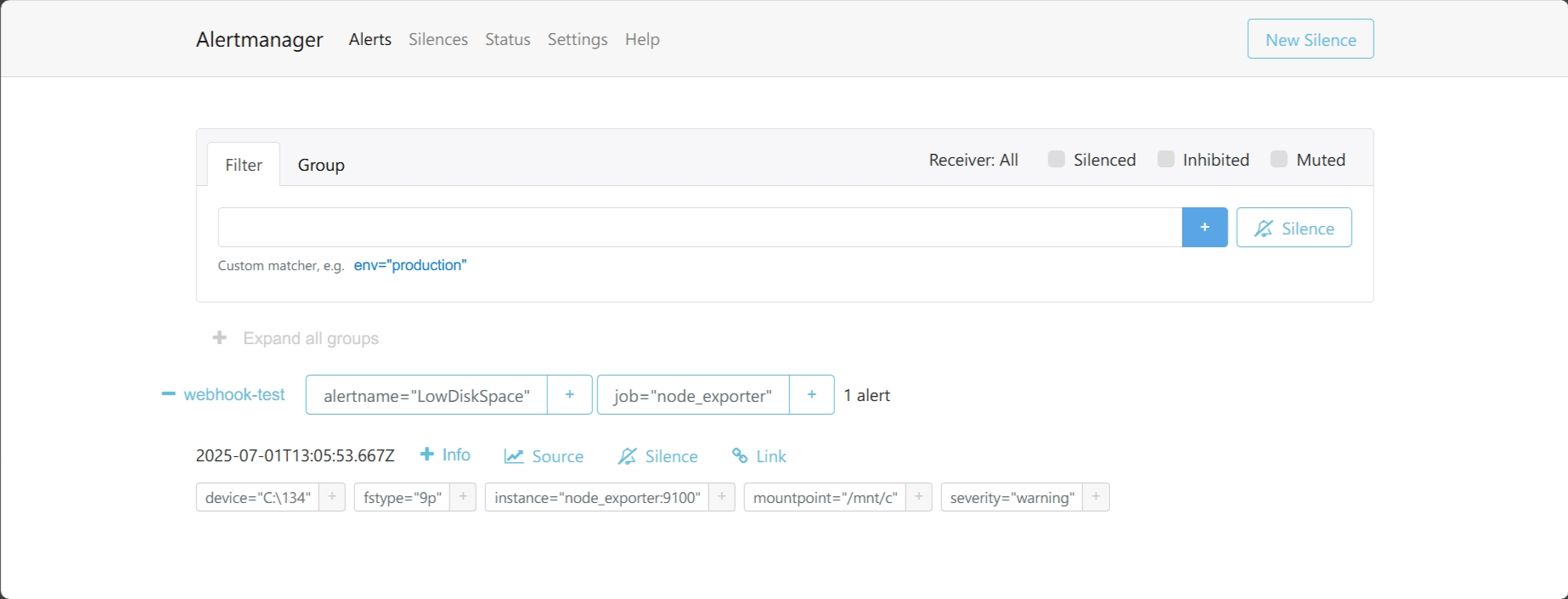Open the Status page
Viewport: 1568px width, 599px height.
(x=508, y=39)
